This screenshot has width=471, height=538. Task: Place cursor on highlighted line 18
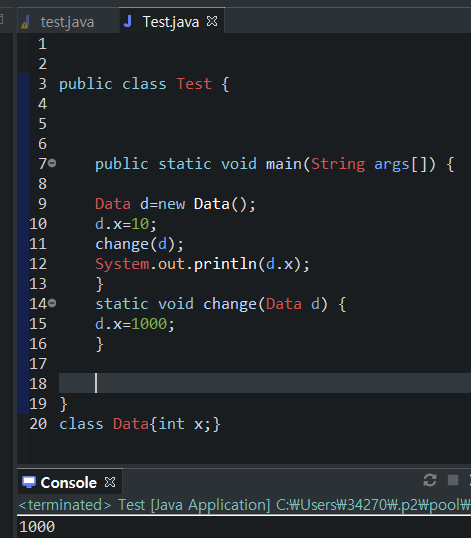click(265, 383)
